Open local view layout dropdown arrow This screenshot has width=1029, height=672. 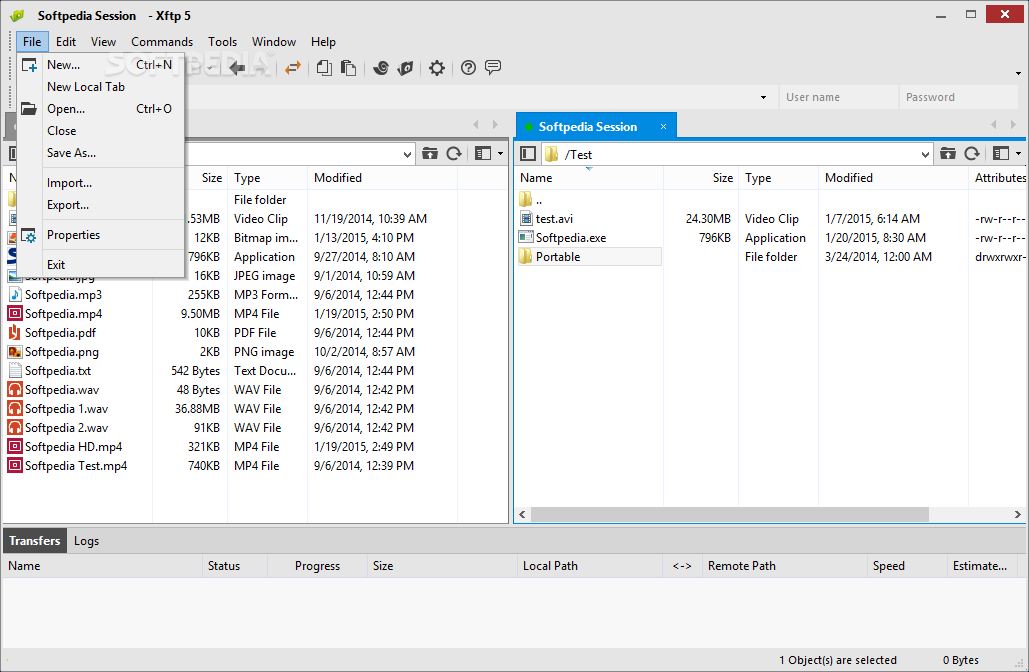500,154
